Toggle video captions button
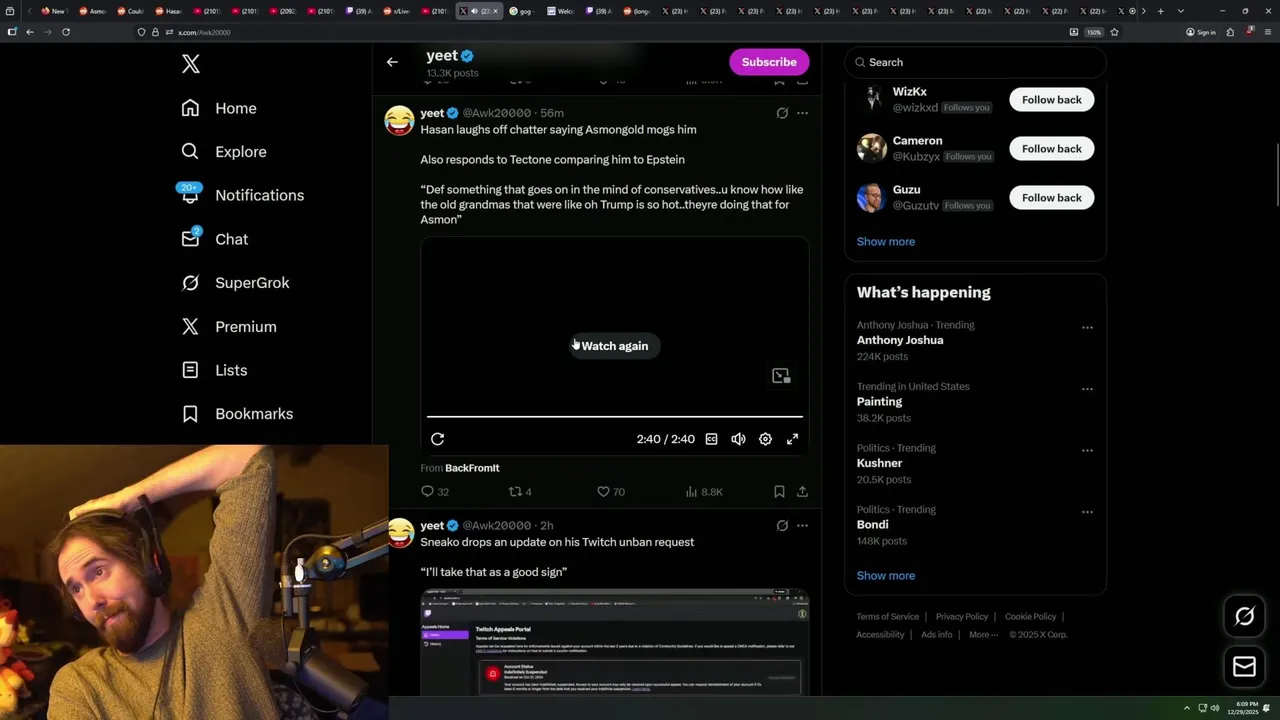The height and width of the screenshot is (720, 1280). click(x=711, y=439)
